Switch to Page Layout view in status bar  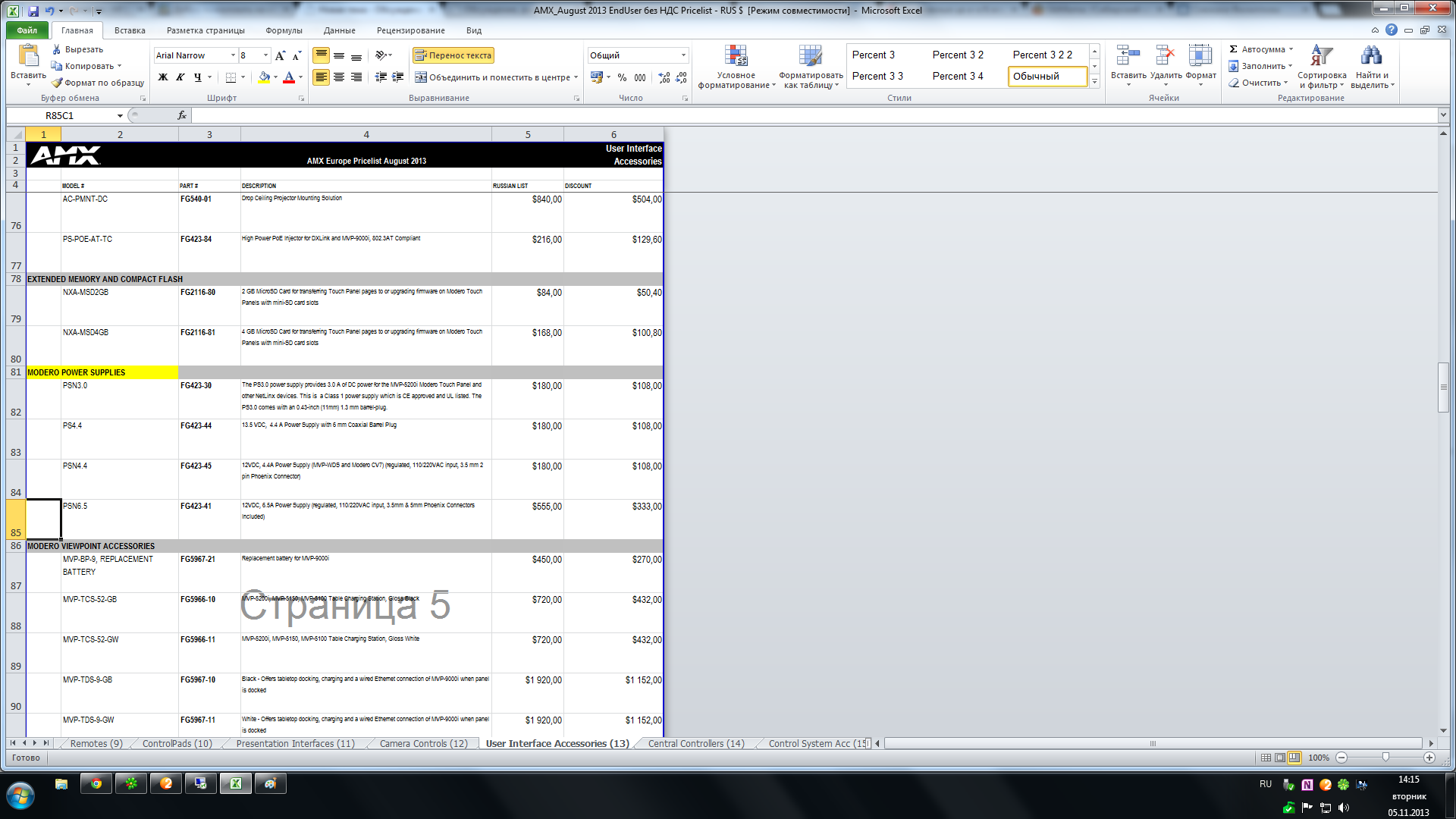point(1280,758)
